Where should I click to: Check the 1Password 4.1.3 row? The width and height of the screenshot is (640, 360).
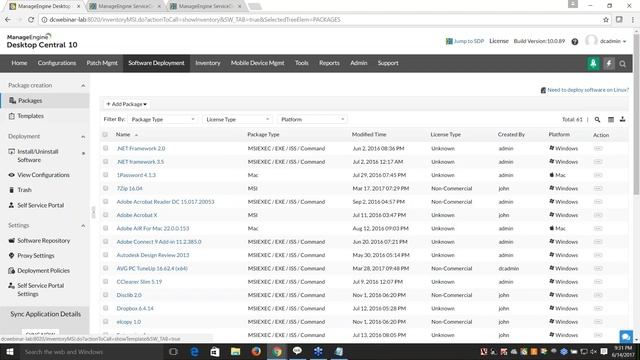[105, 175]
